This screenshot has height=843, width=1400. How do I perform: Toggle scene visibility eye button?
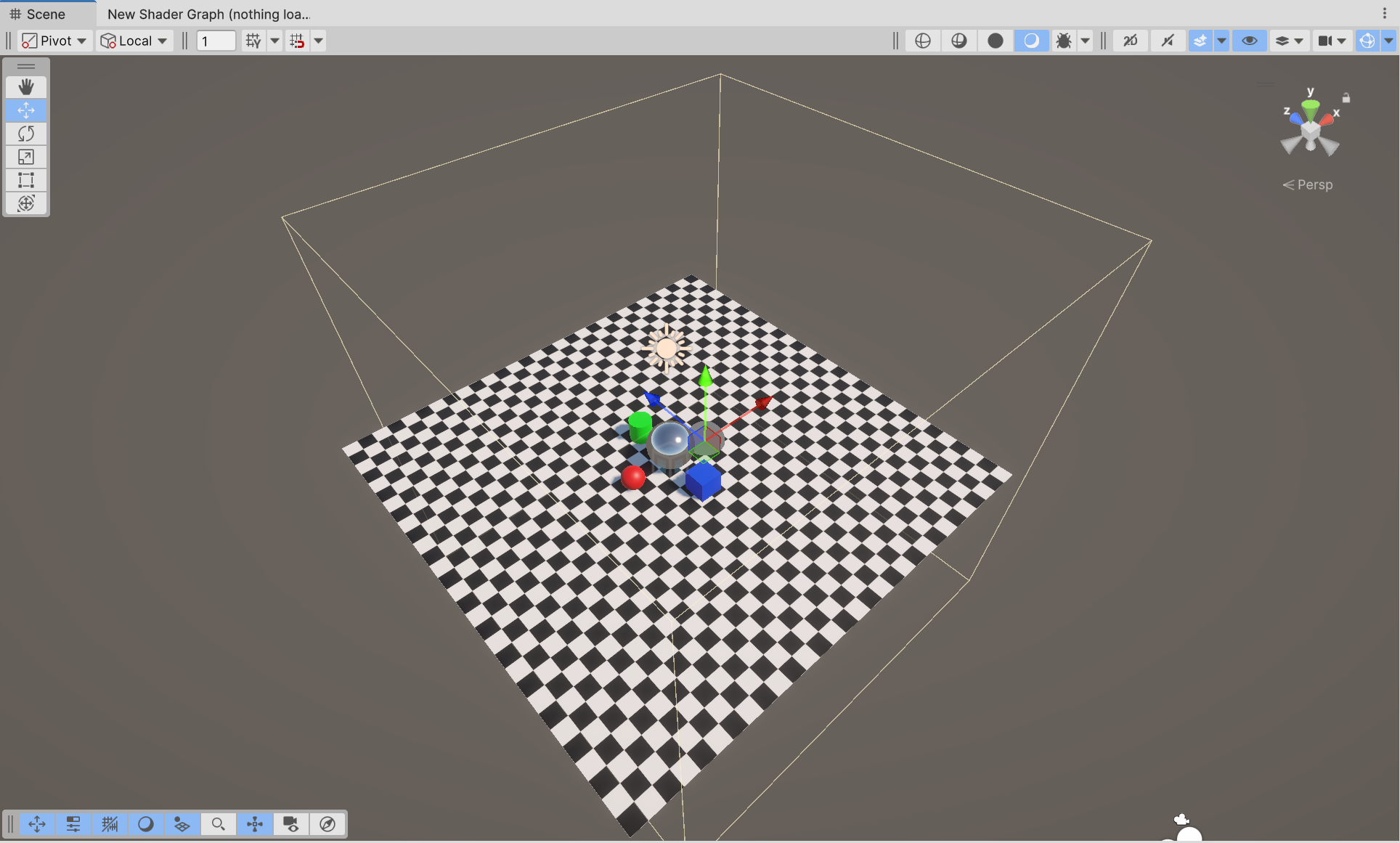pos(1249,41)
